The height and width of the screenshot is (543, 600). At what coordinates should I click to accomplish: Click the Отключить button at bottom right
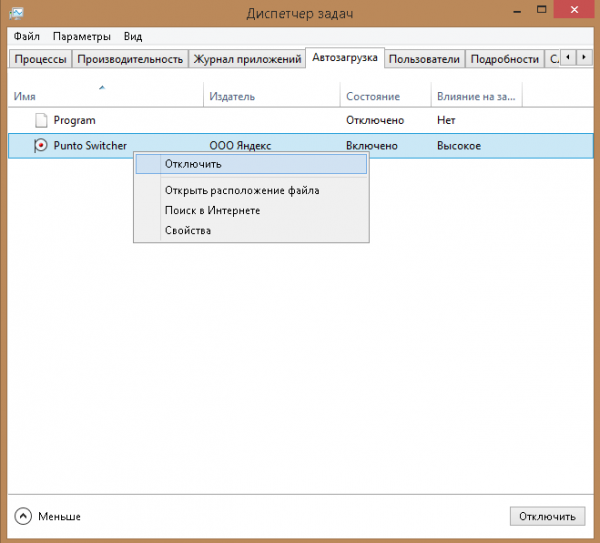[x=547, y=516]
